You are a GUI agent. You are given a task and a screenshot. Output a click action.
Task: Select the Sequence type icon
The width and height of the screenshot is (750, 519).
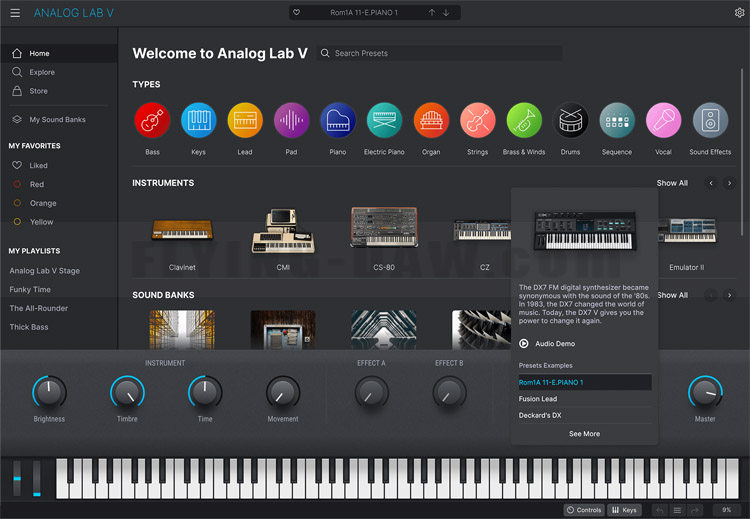(x=617, y=120)
